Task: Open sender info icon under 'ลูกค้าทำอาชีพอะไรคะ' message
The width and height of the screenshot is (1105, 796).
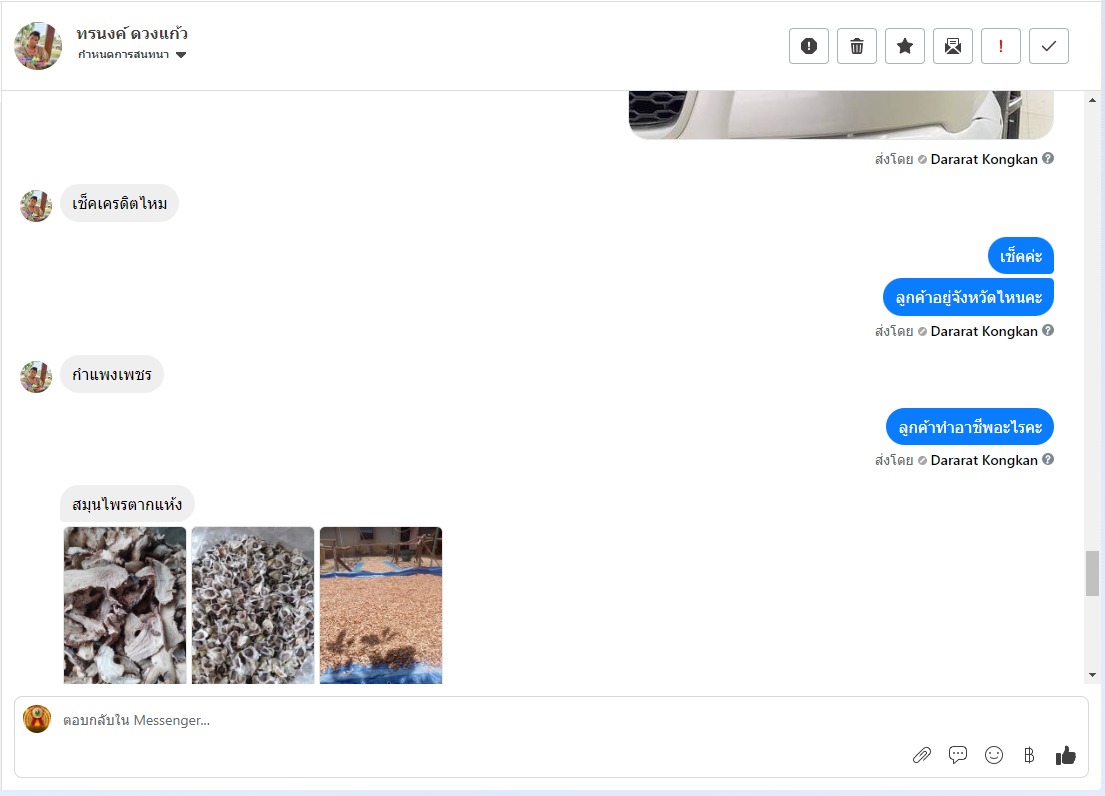Action: click(x=1048, y=459)
